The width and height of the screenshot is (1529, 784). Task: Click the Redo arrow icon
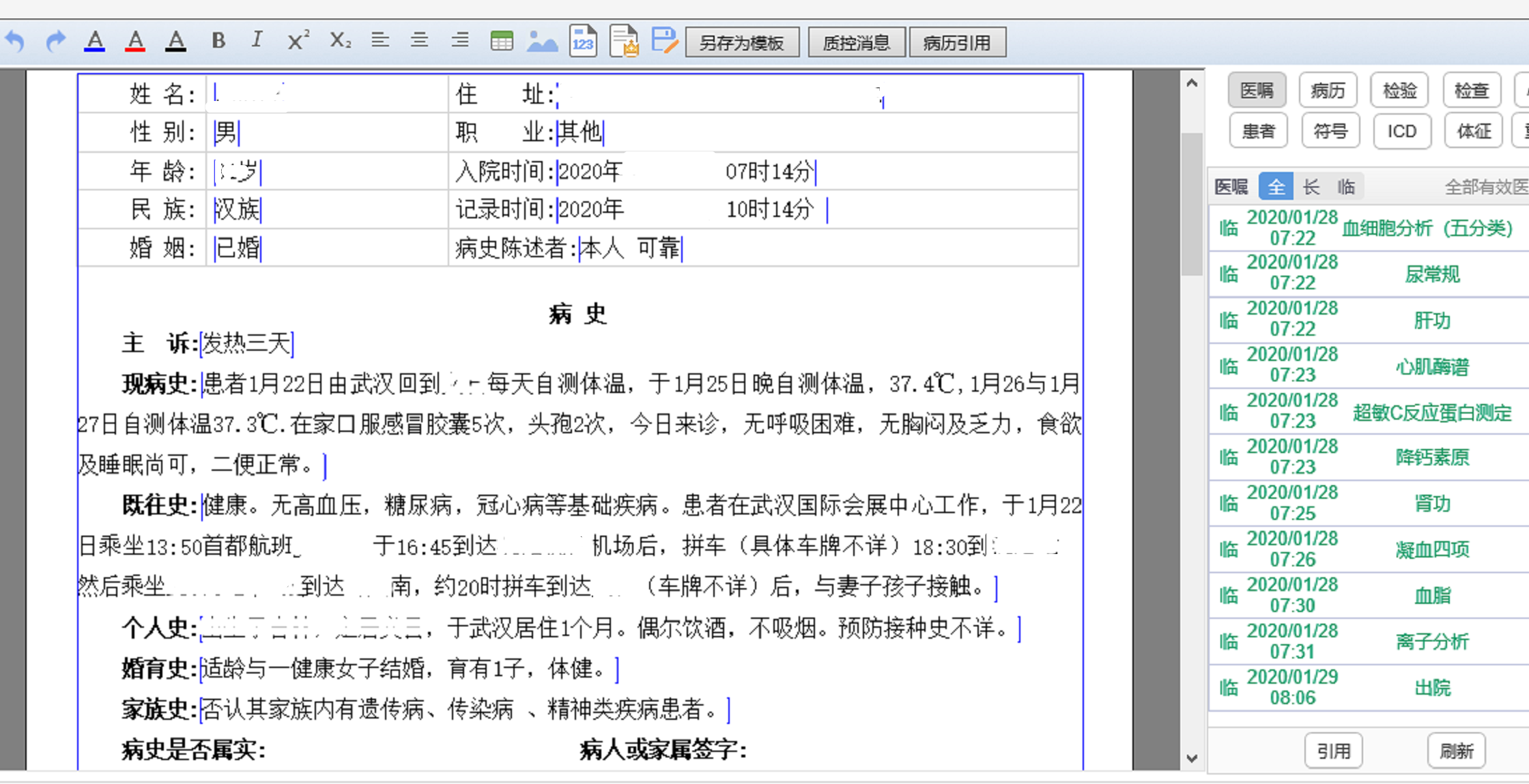click(x=55, y=42)
